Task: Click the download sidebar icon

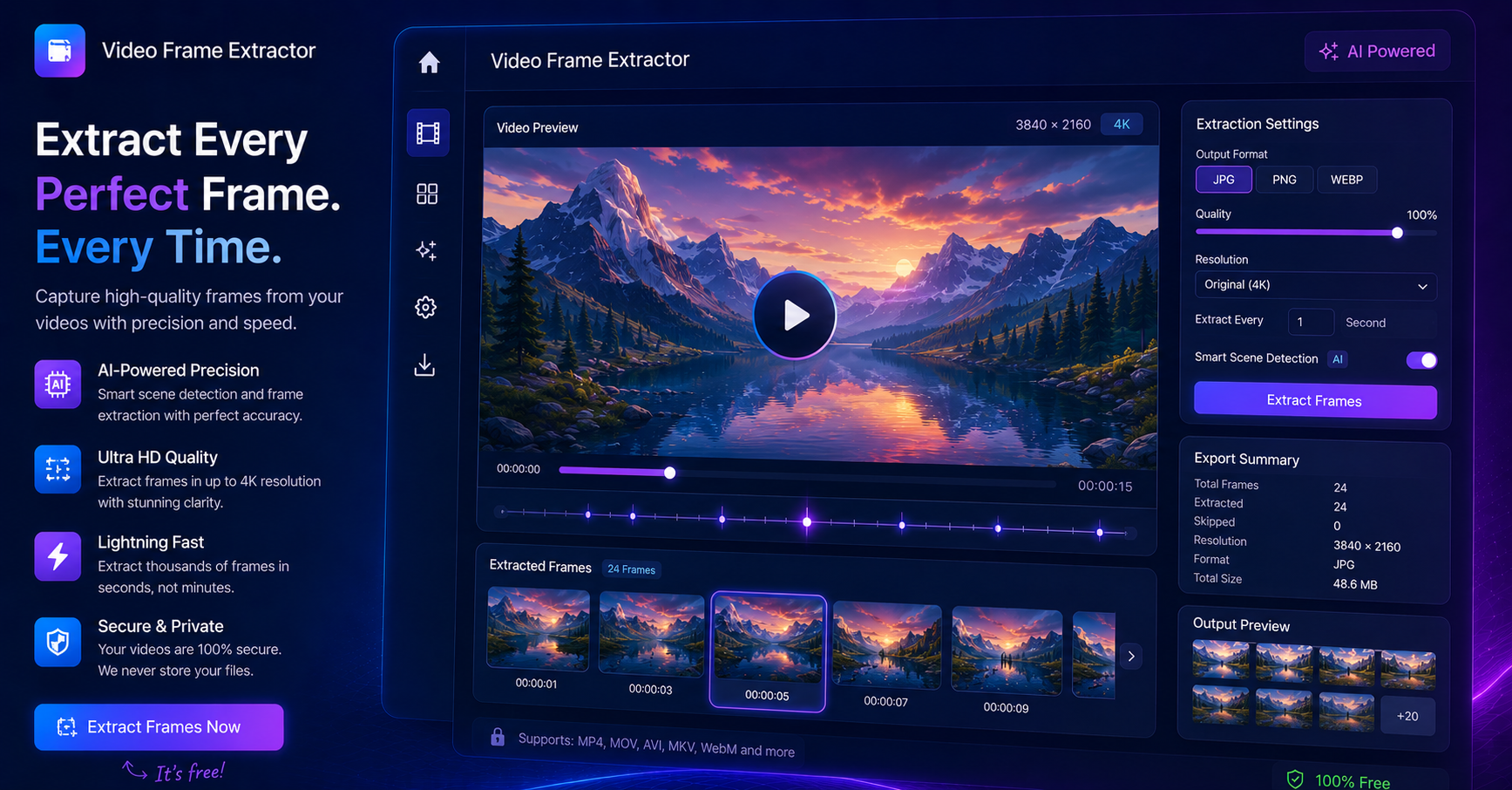Action: [x=424, y=364]
